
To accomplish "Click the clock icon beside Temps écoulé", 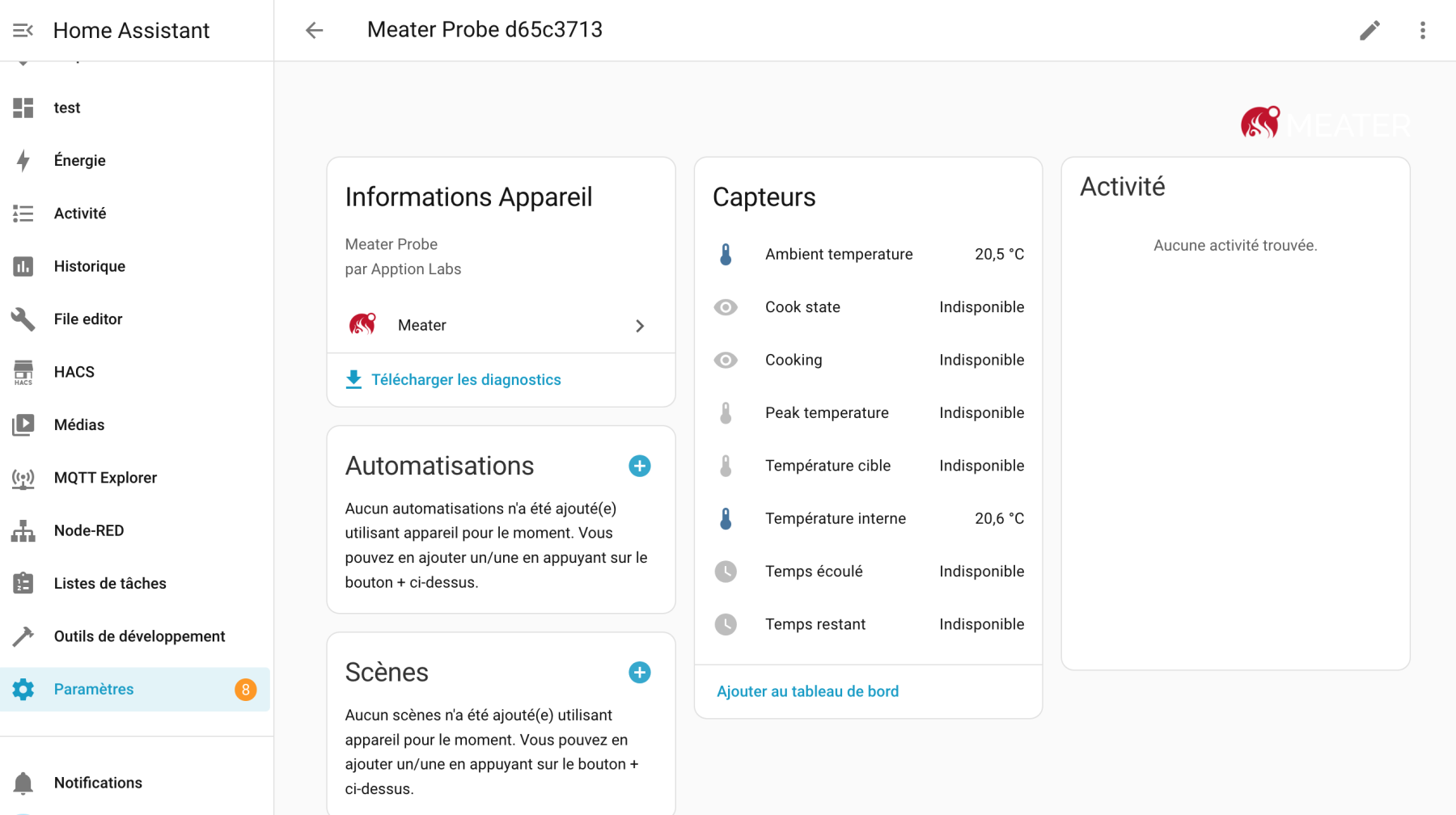I will pyautogui.click(x=726, y=572).
